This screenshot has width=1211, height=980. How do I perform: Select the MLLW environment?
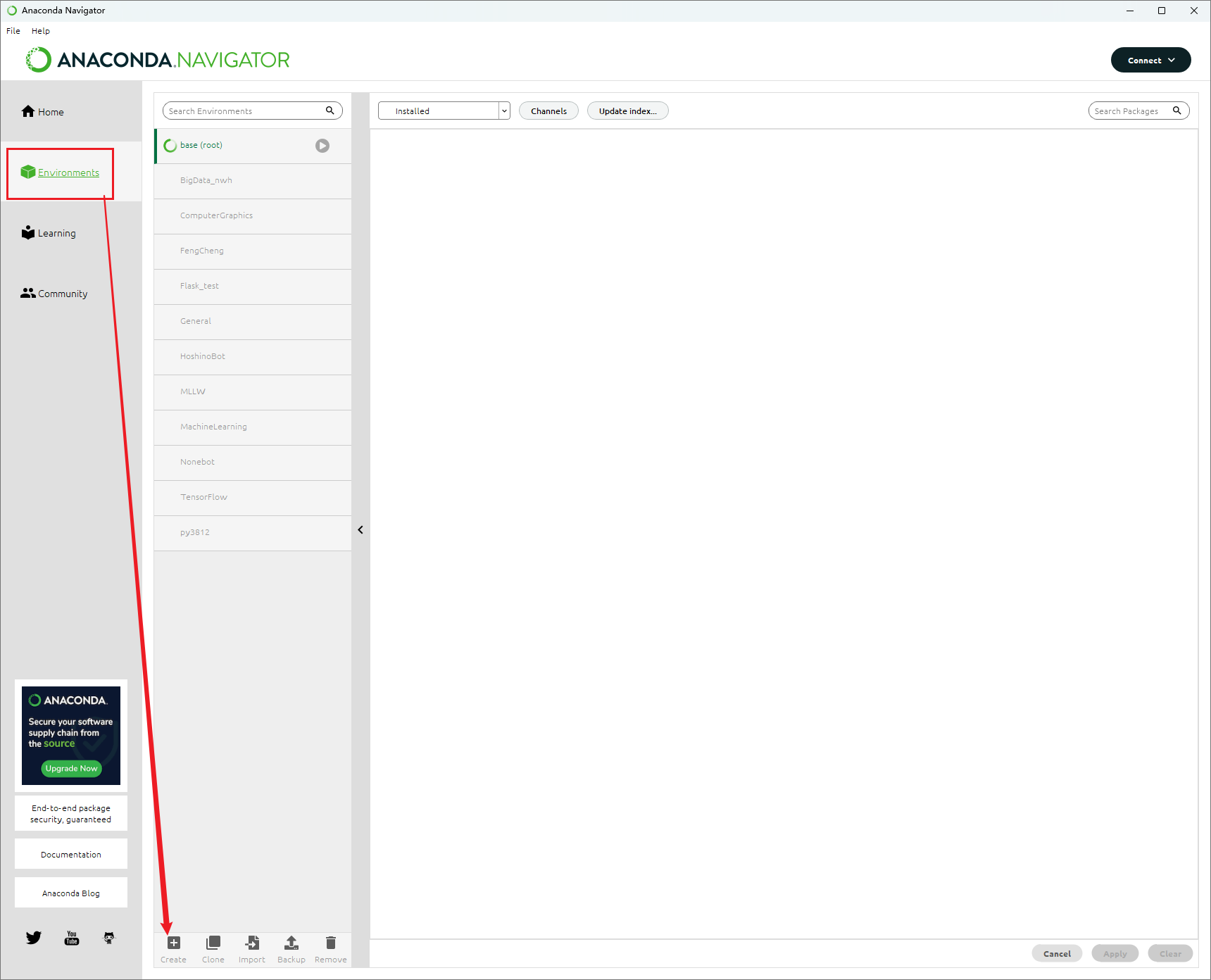[253, 392]
